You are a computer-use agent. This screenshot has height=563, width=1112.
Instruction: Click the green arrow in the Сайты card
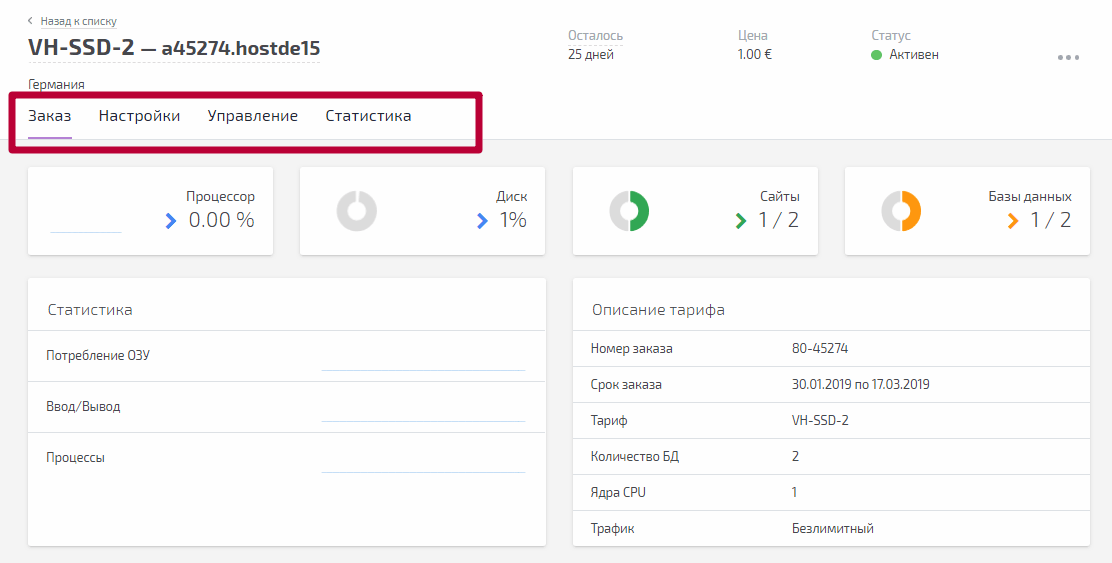tap(741, 221)
